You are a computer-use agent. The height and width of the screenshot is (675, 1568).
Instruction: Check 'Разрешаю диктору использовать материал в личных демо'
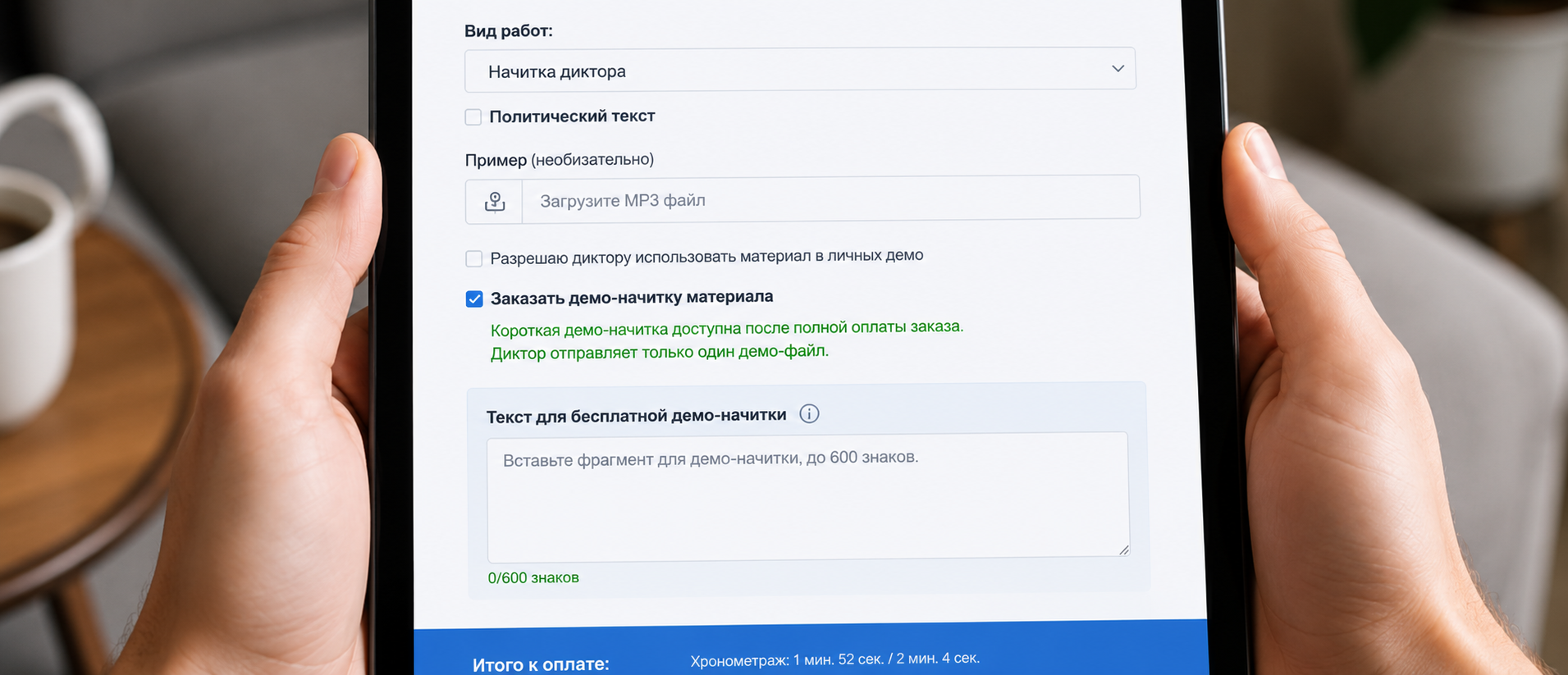(x=474, y=258)
